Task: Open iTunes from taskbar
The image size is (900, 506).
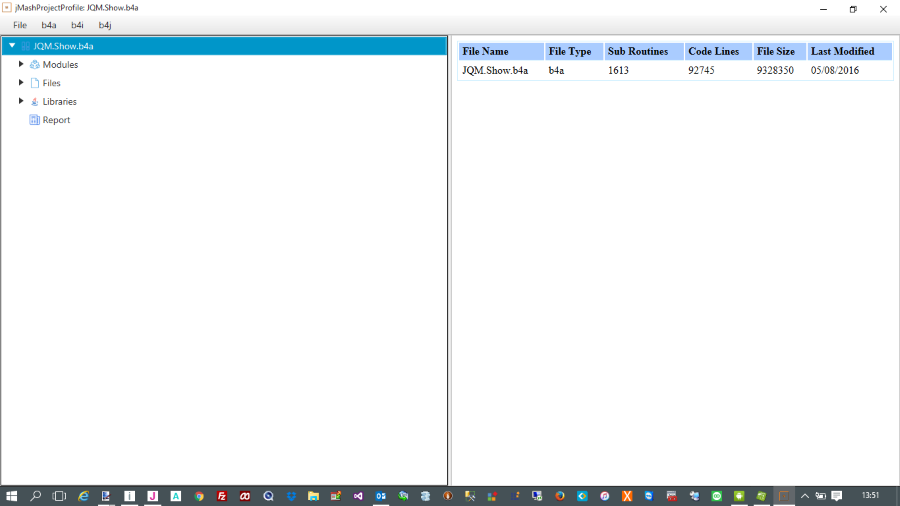Action: pyautogui.click(x=604, y=496)
